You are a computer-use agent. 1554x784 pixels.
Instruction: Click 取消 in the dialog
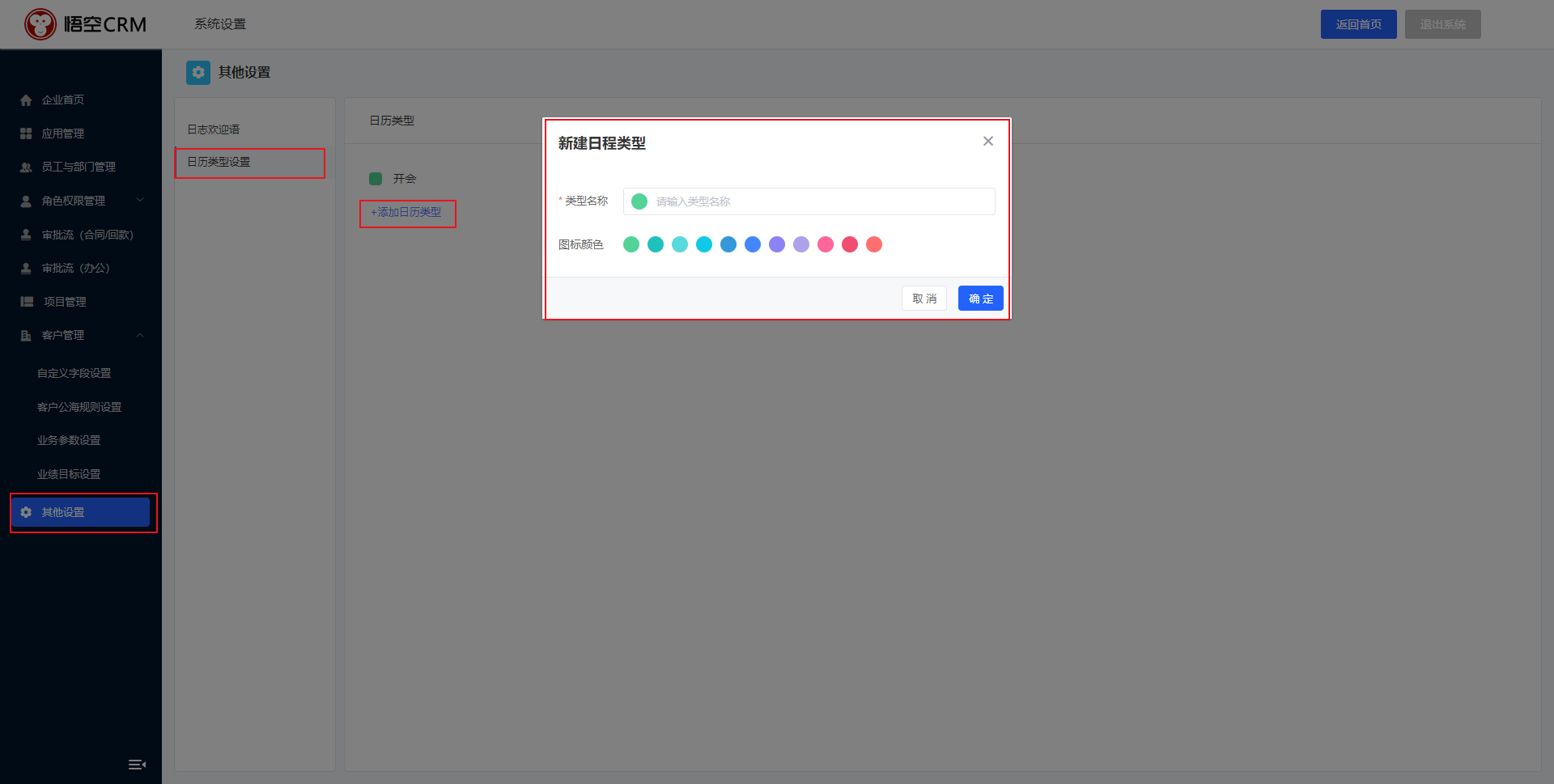point(924,299)
